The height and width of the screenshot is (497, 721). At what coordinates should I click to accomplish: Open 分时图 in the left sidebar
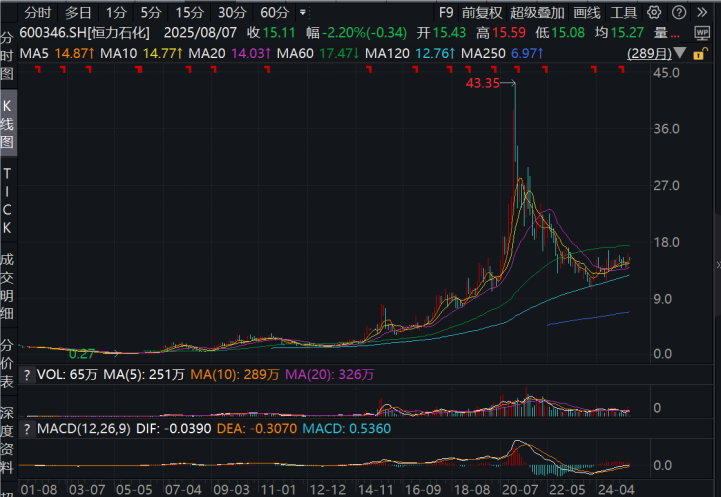point(7,56)
